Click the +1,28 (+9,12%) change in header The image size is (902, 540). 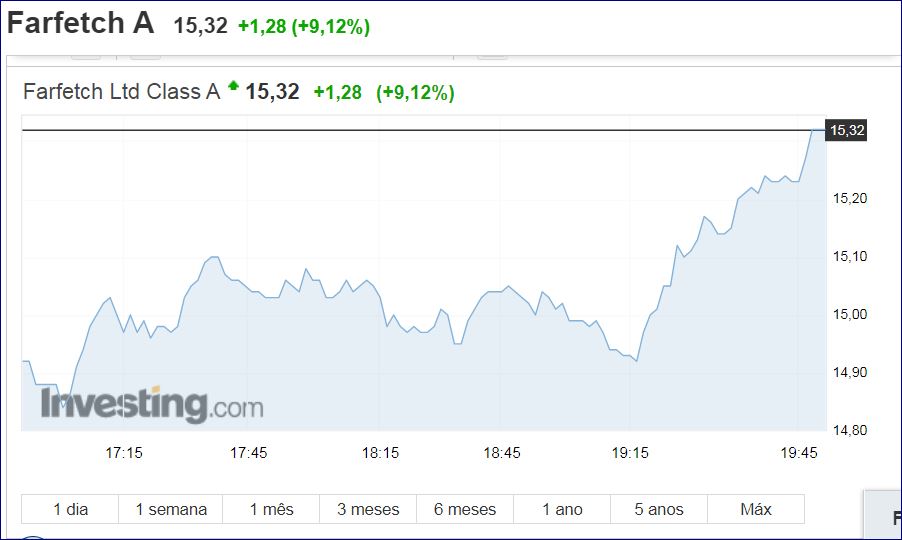pyautogui.click(x=304, y=27)
